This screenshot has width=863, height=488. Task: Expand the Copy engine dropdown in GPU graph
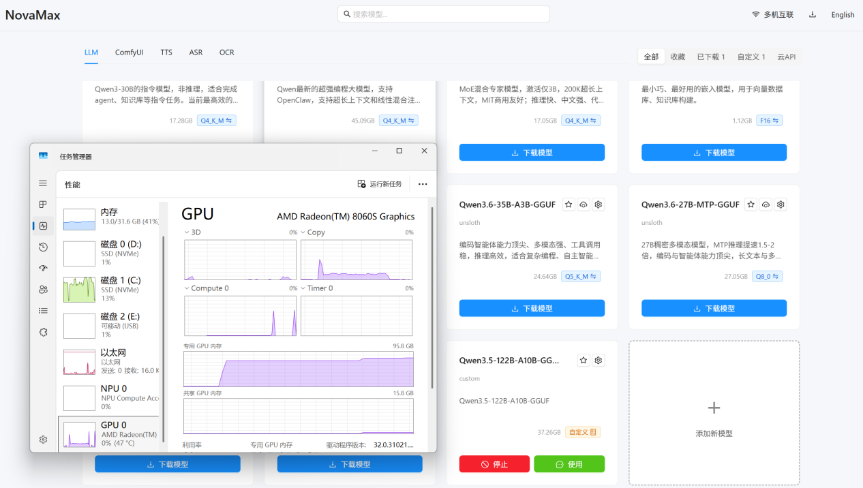[303, 232]
